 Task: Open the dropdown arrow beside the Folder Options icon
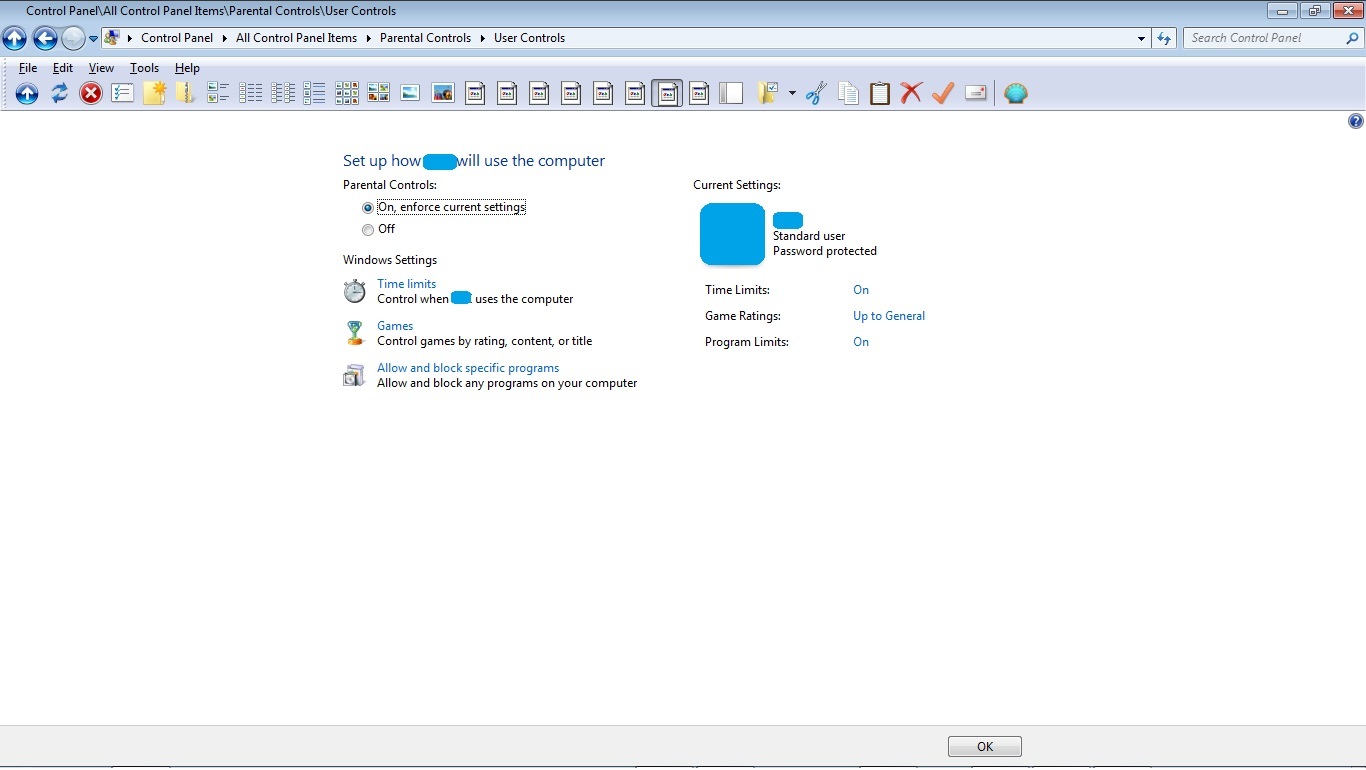(792, 93)
